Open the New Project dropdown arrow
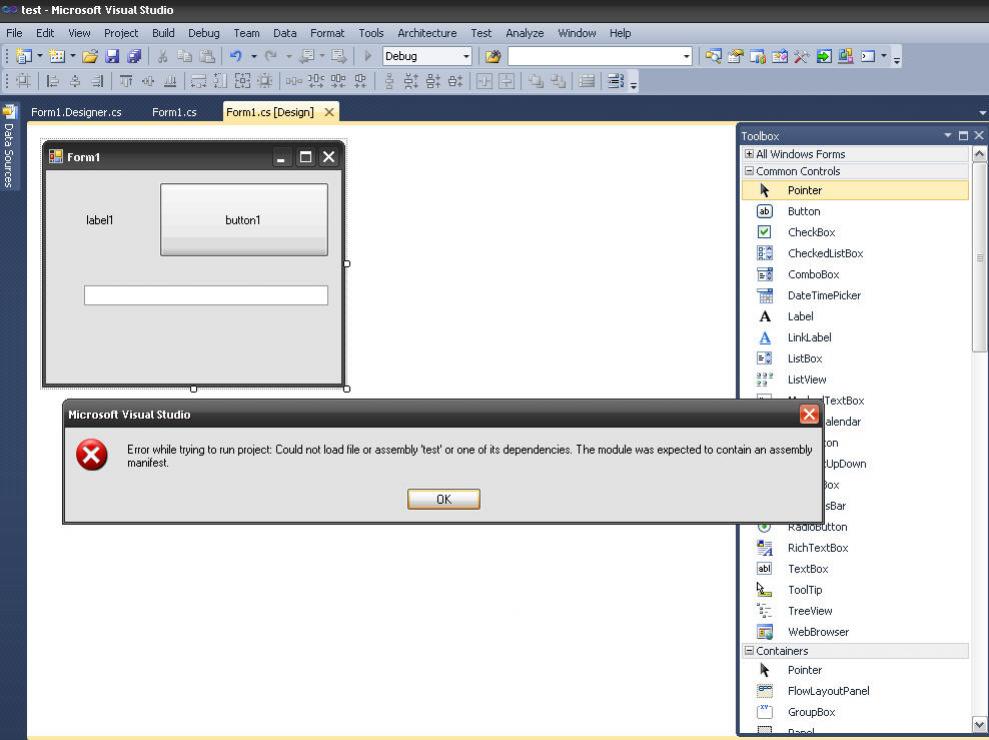 coord(40,56)
